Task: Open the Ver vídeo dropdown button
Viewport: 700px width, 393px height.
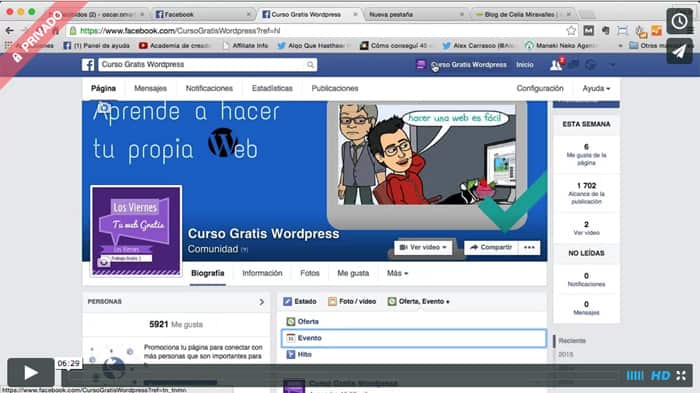Action: coord(423,247)
